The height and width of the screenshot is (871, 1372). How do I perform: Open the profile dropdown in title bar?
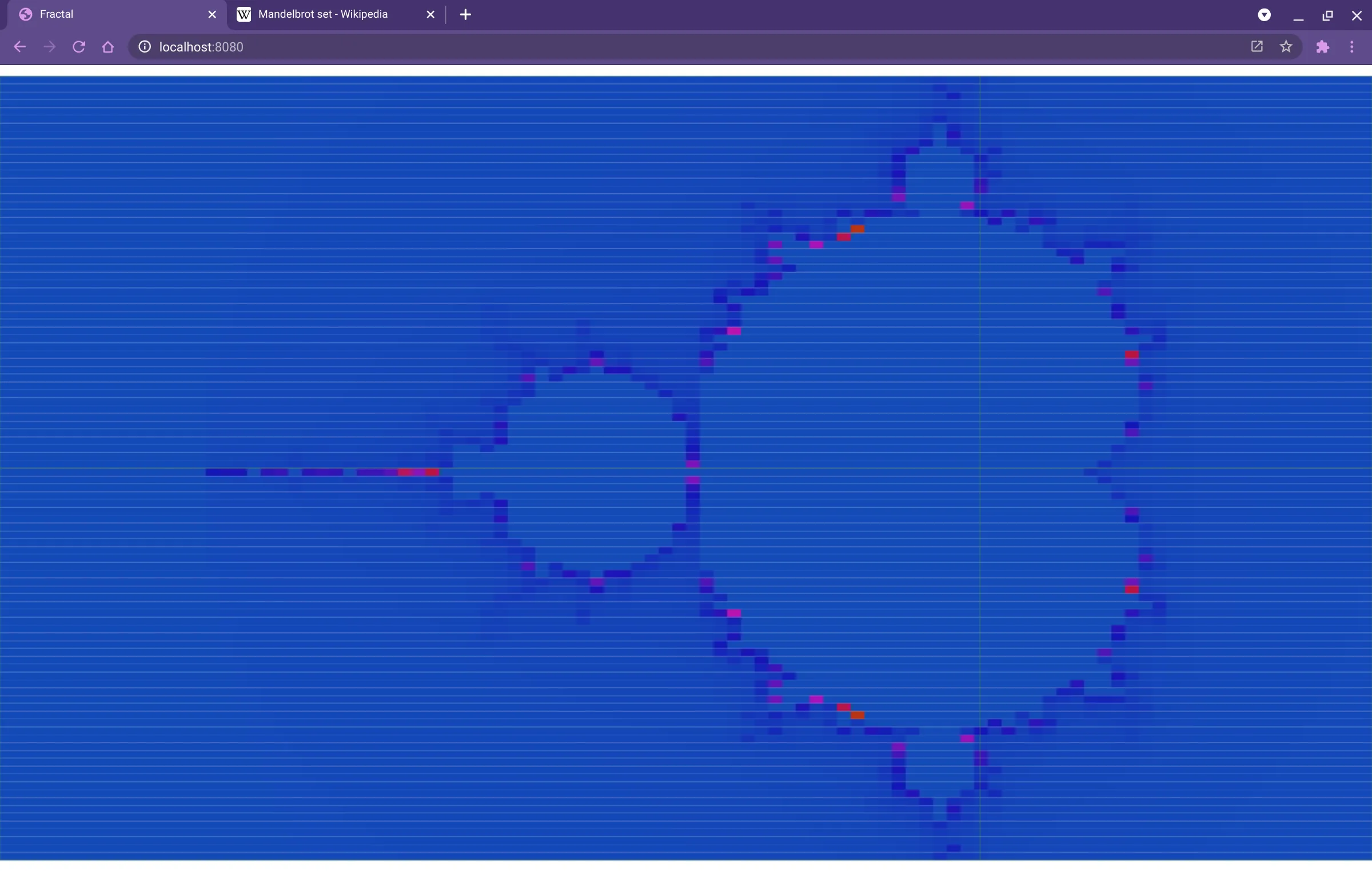1265,15
